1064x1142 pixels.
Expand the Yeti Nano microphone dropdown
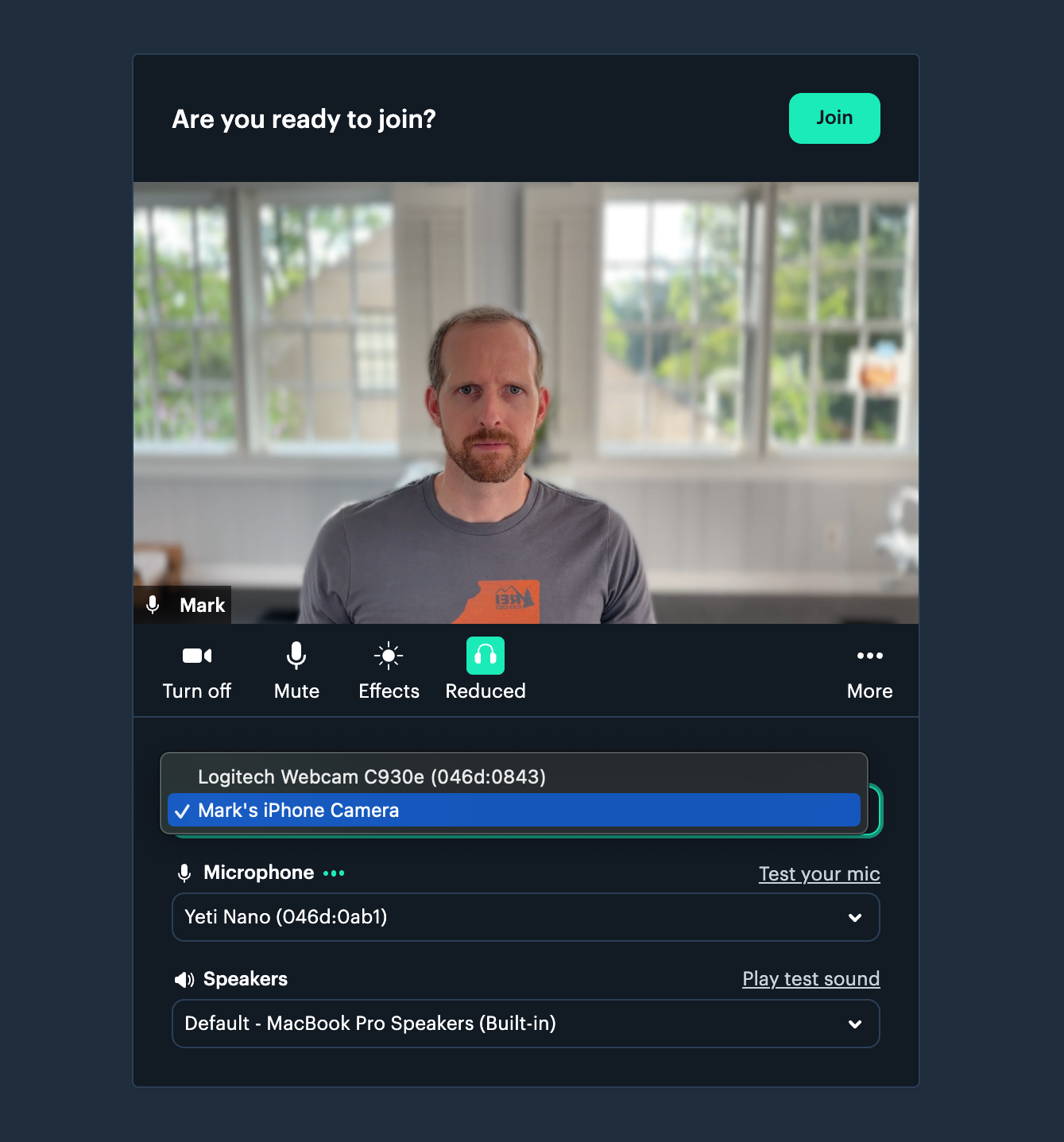tap(526, 917)
